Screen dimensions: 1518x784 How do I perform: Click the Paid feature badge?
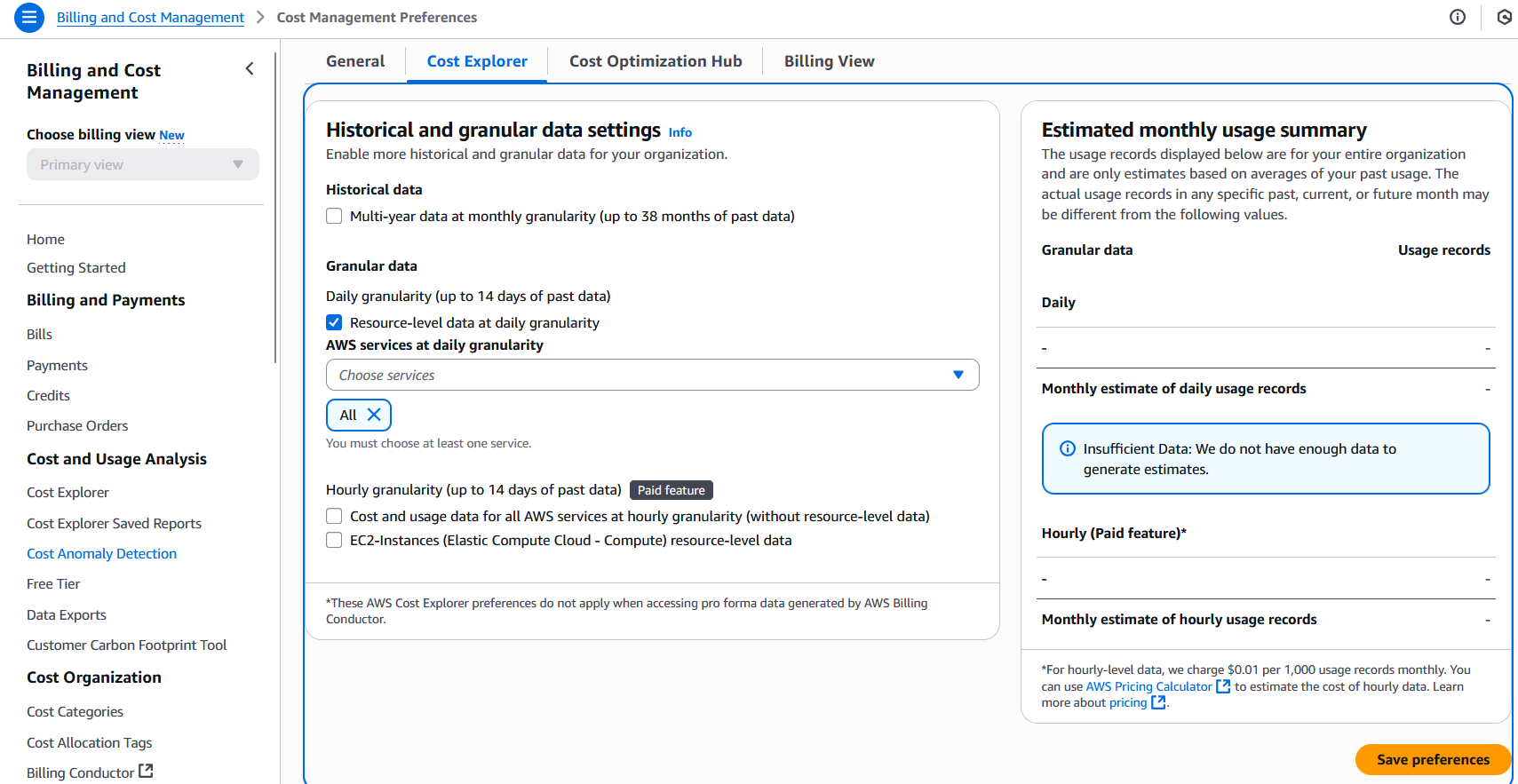(x=672, y=490)
